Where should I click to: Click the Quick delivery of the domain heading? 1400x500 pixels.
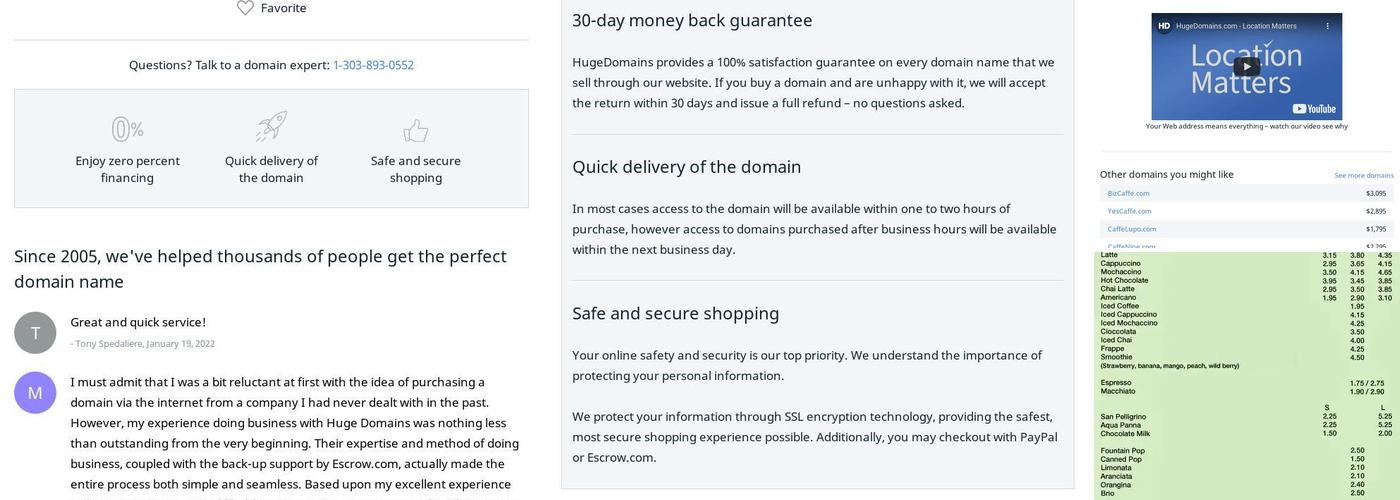(686, 167)
